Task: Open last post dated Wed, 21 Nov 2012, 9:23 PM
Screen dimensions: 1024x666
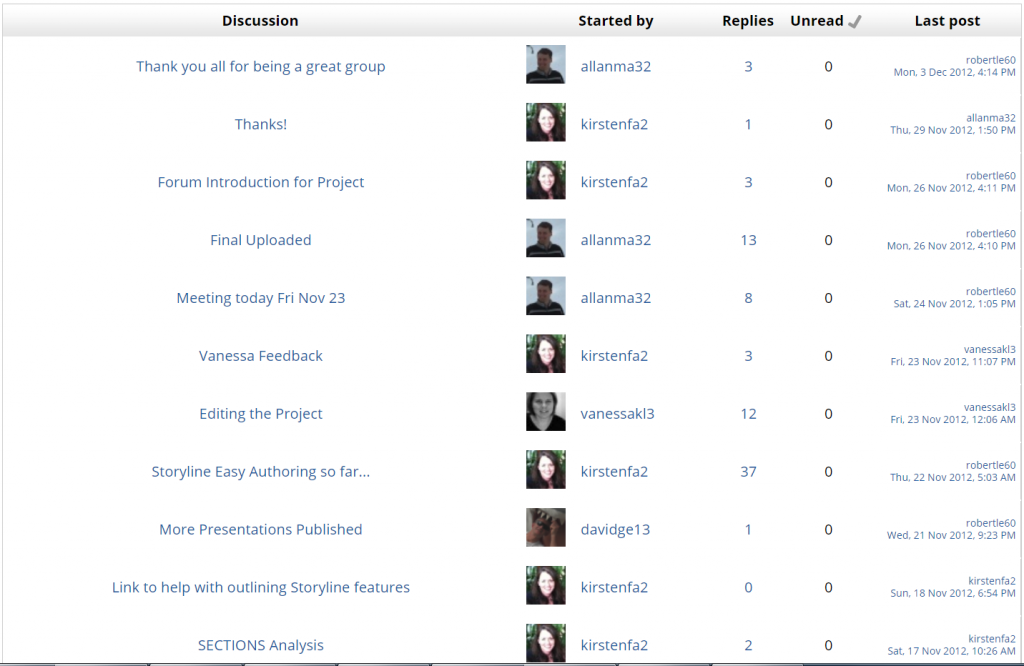Action: pyautogui.click(x=951, y=536)
